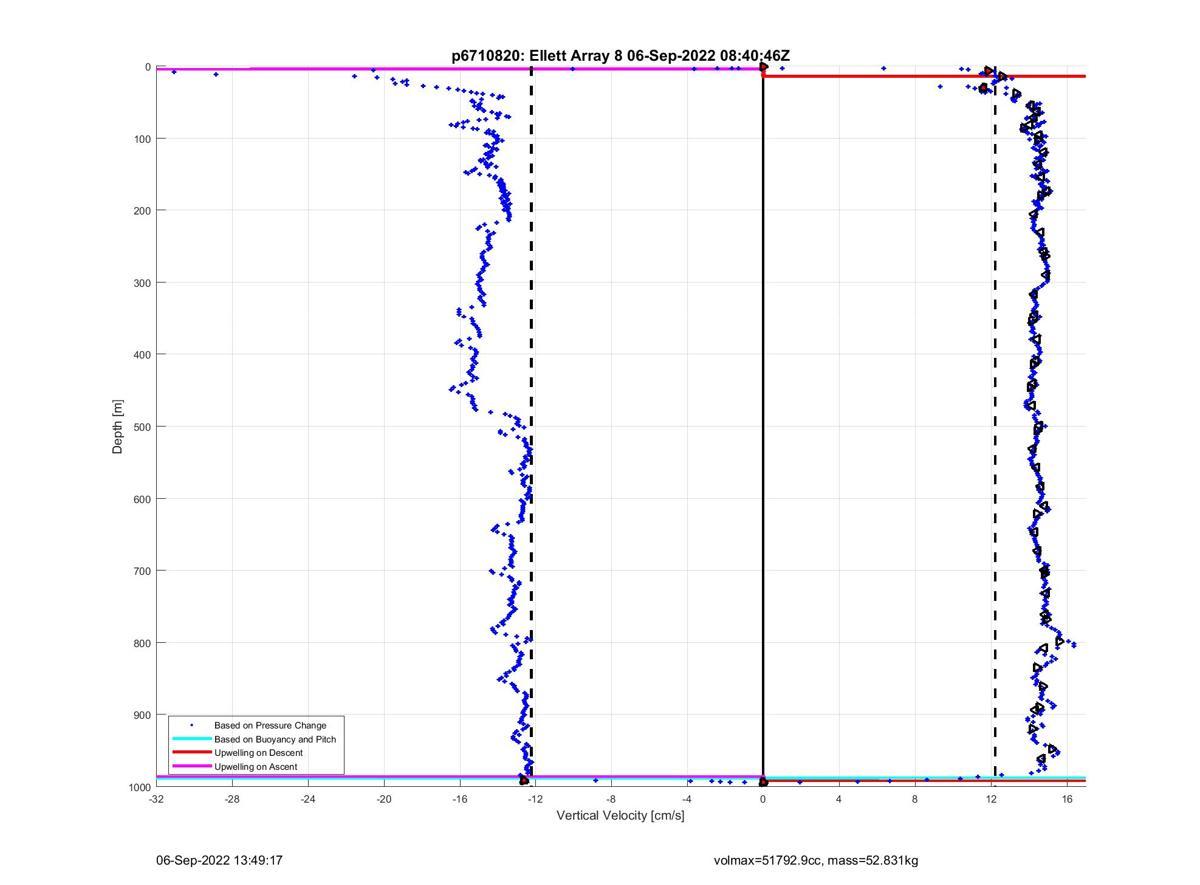Click the depth tick label 600

click(140, 499)
